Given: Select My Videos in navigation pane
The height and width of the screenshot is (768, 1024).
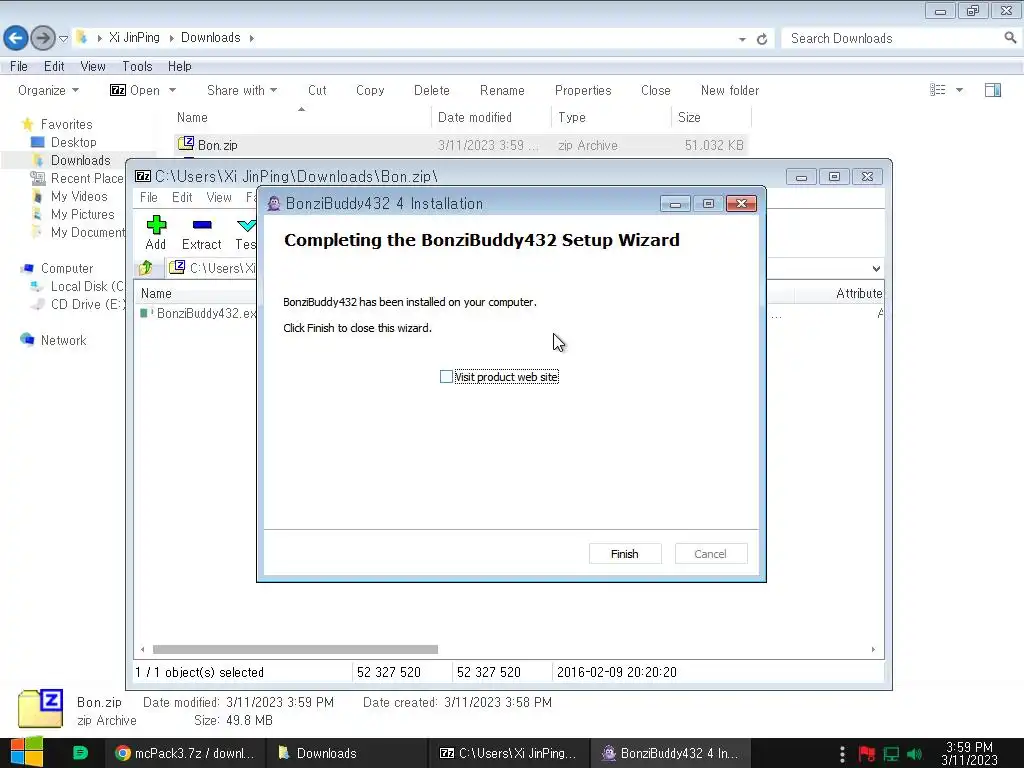Looking at the screenshot, I should coord(79,197).
